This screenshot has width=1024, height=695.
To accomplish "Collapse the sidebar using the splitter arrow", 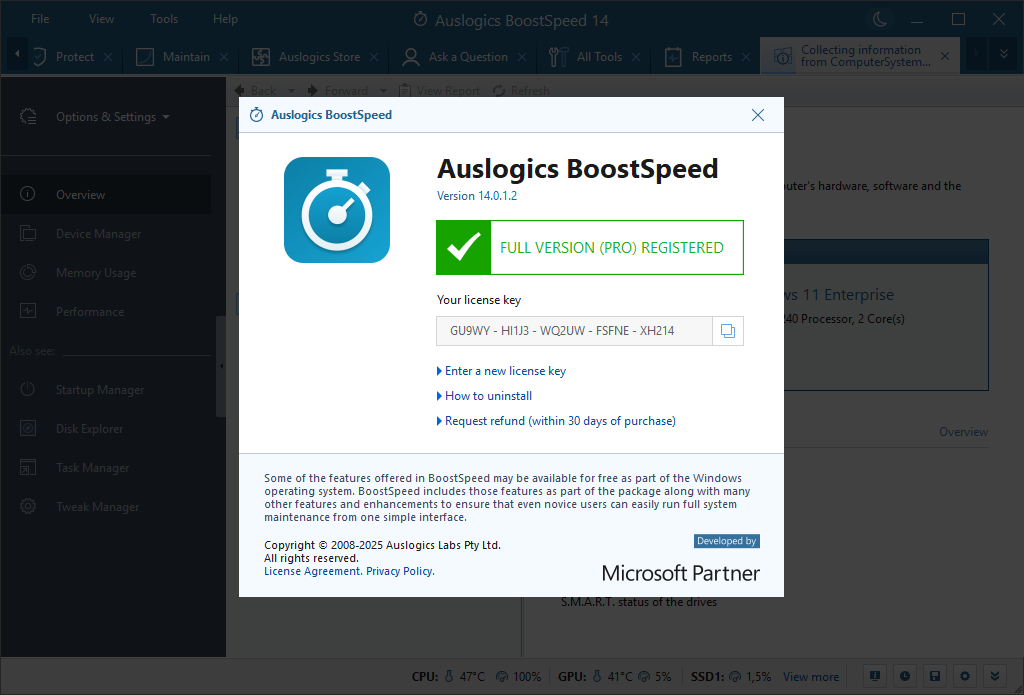I will (221, 366).
